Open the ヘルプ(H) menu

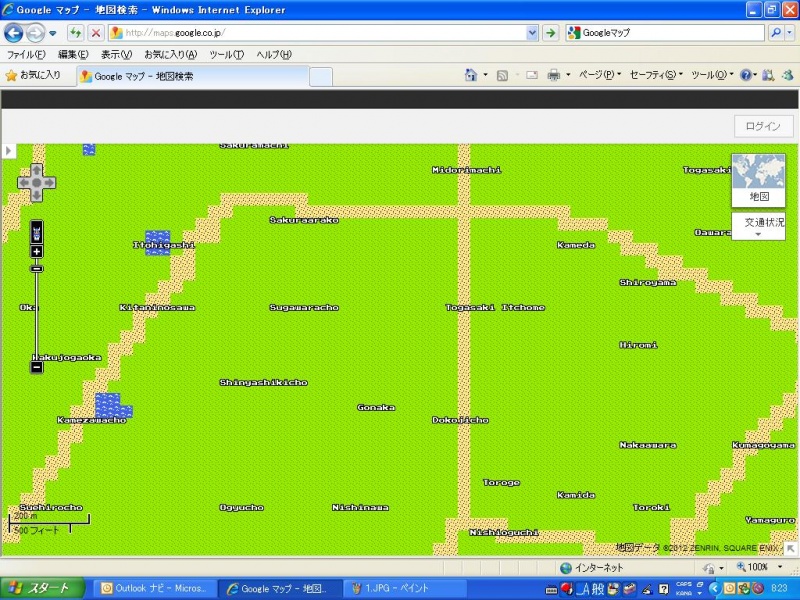coord(274,54)
